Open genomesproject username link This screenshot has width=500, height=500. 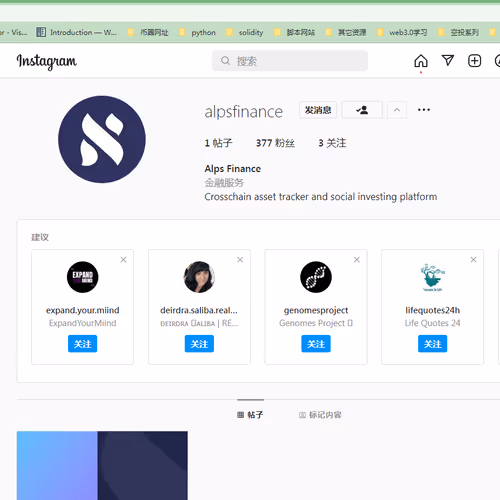point(316,310)
